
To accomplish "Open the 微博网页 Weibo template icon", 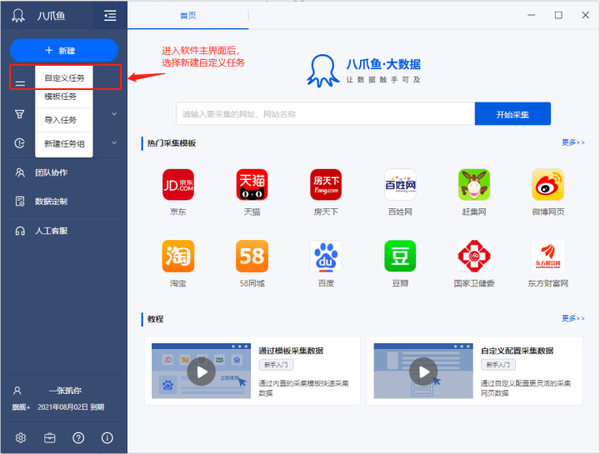I will (x=548, y=185).
